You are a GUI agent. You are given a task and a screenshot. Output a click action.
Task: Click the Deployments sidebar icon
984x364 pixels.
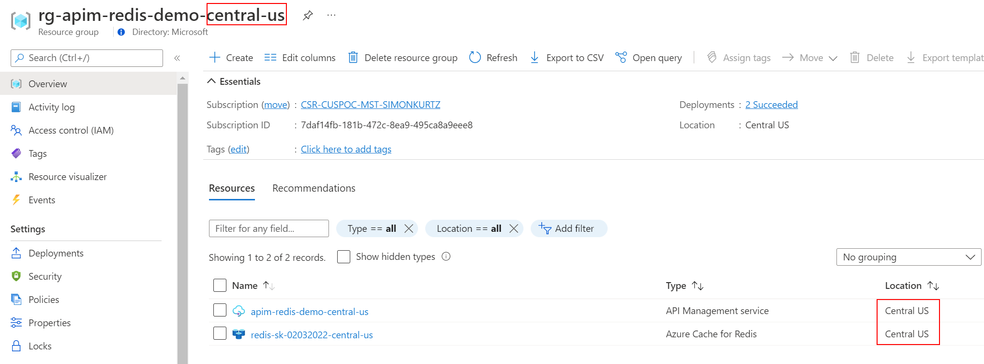tap(17, 254)
